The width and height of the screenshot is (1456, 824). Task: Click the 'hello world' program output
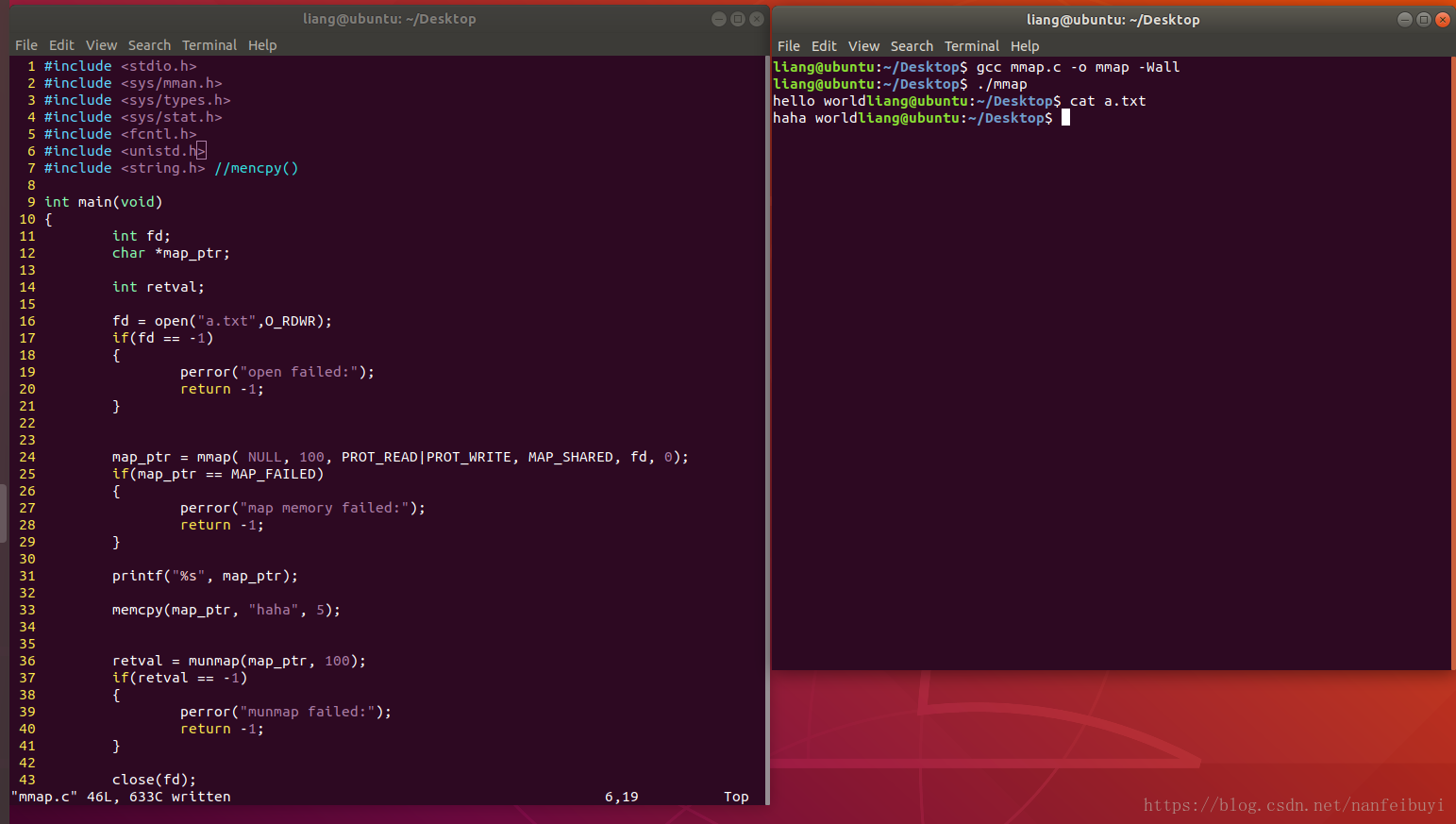click(819, 101)
